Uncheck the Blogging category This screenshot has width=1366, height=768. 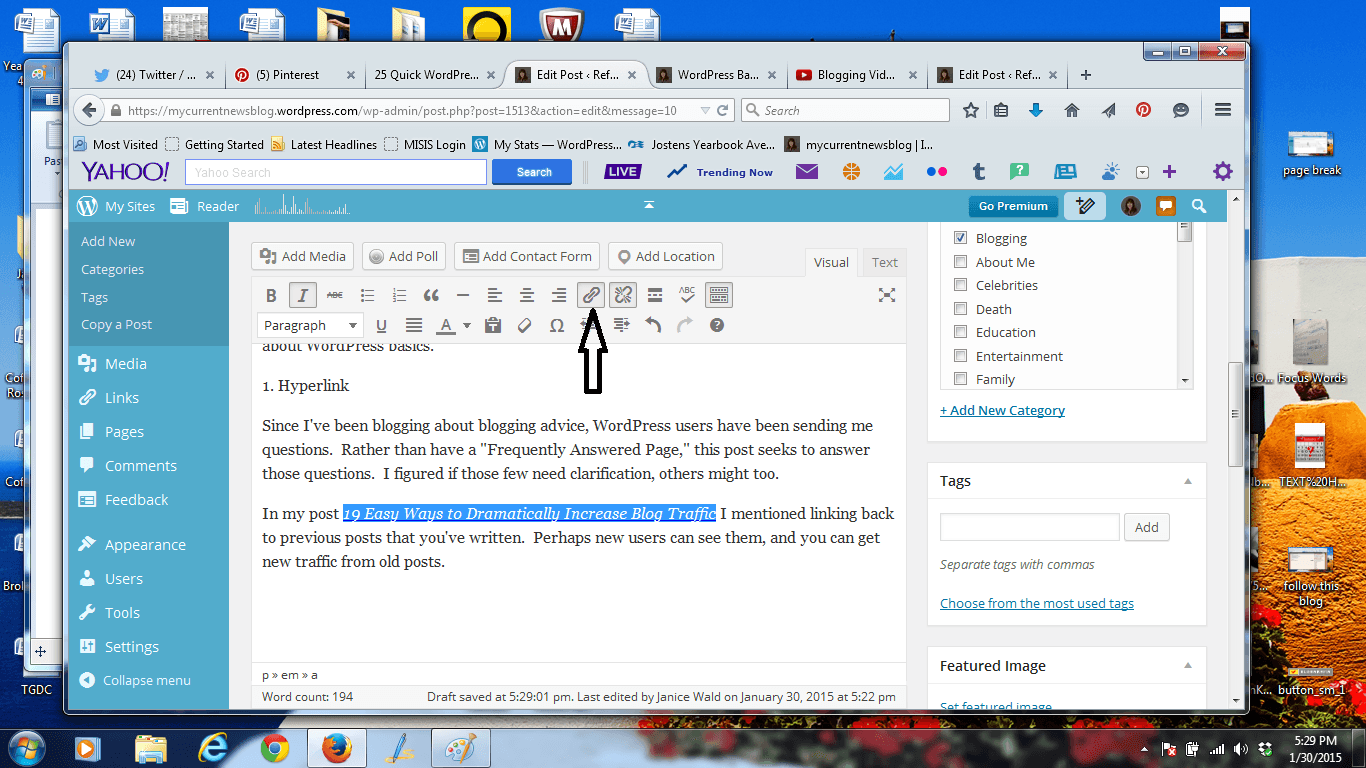click(960, 237)
